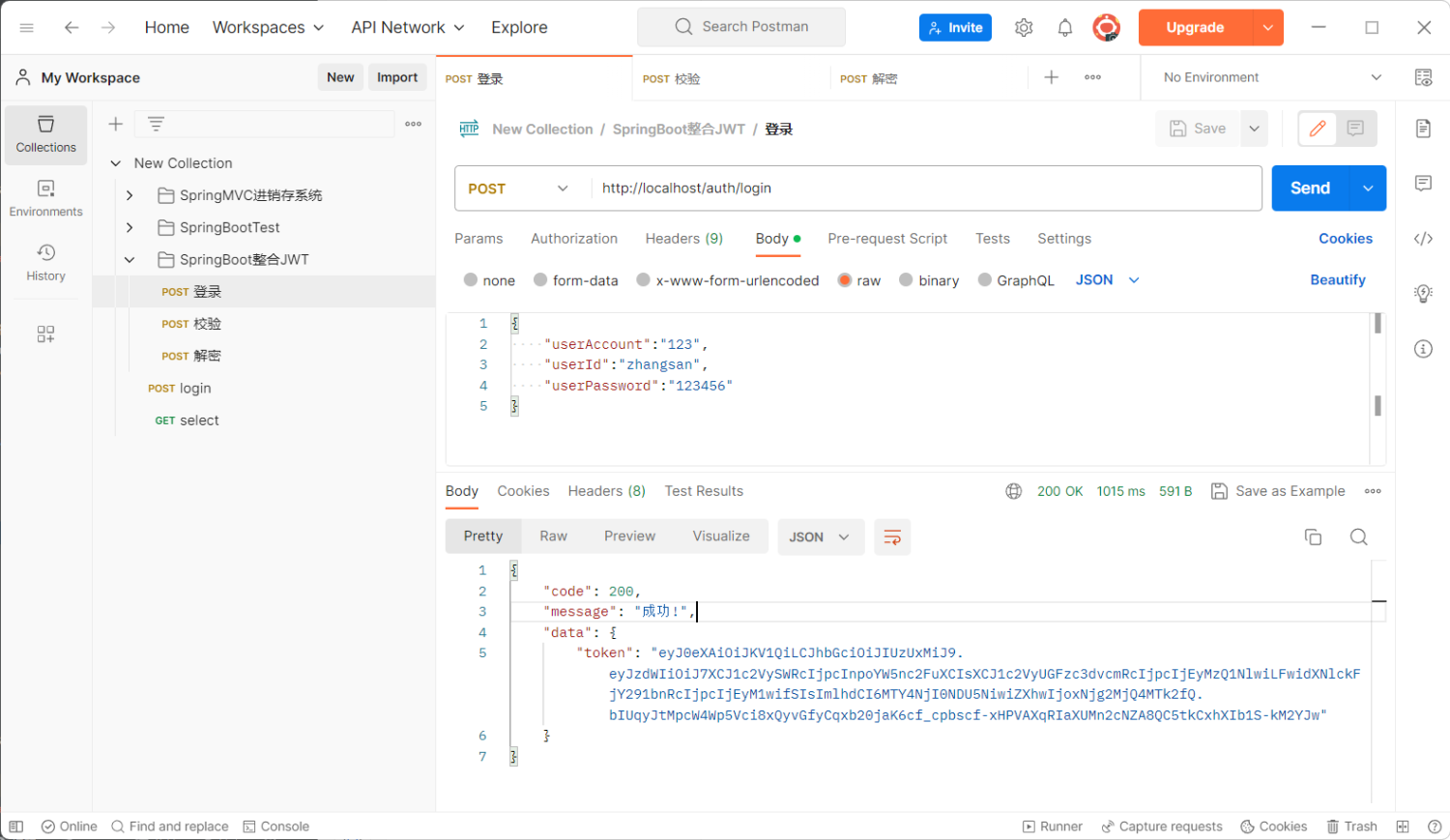The image size is (1450, 840).
Task: Click the Beautify link
Action: coord(1338,280)
